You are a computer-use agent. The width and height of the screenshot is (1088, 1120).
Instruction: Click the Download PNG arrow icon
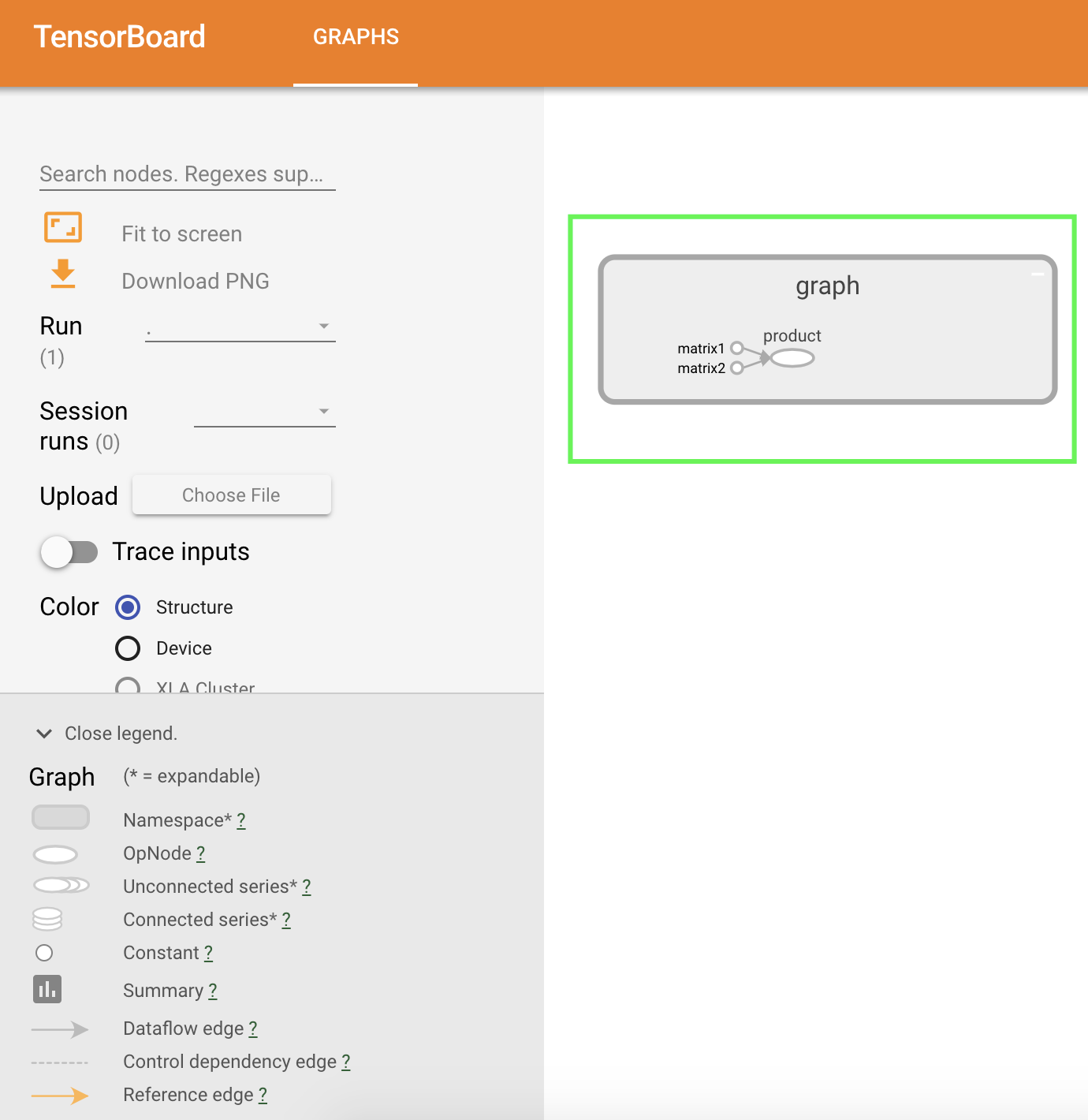point(63,274)
